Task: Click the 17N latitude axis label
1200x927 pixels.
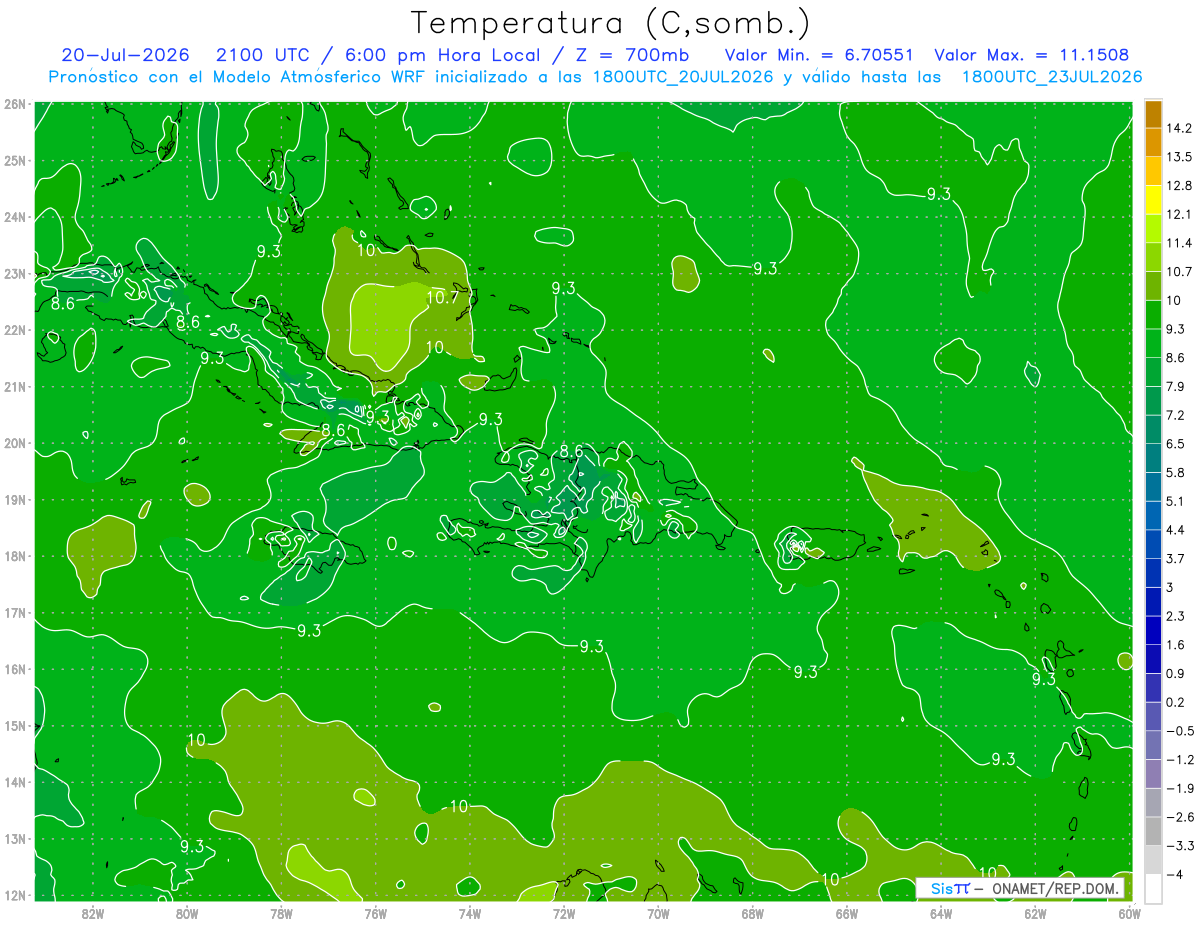Action: point(14,613)
